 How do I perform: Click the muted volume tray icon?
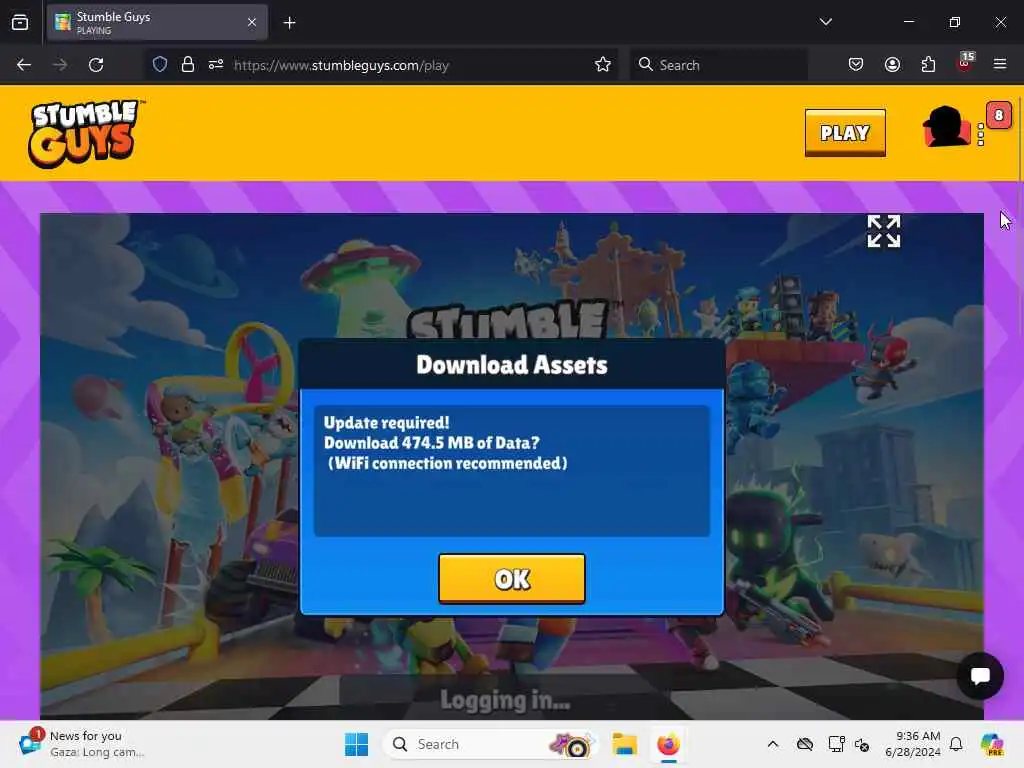coord(862,744)
